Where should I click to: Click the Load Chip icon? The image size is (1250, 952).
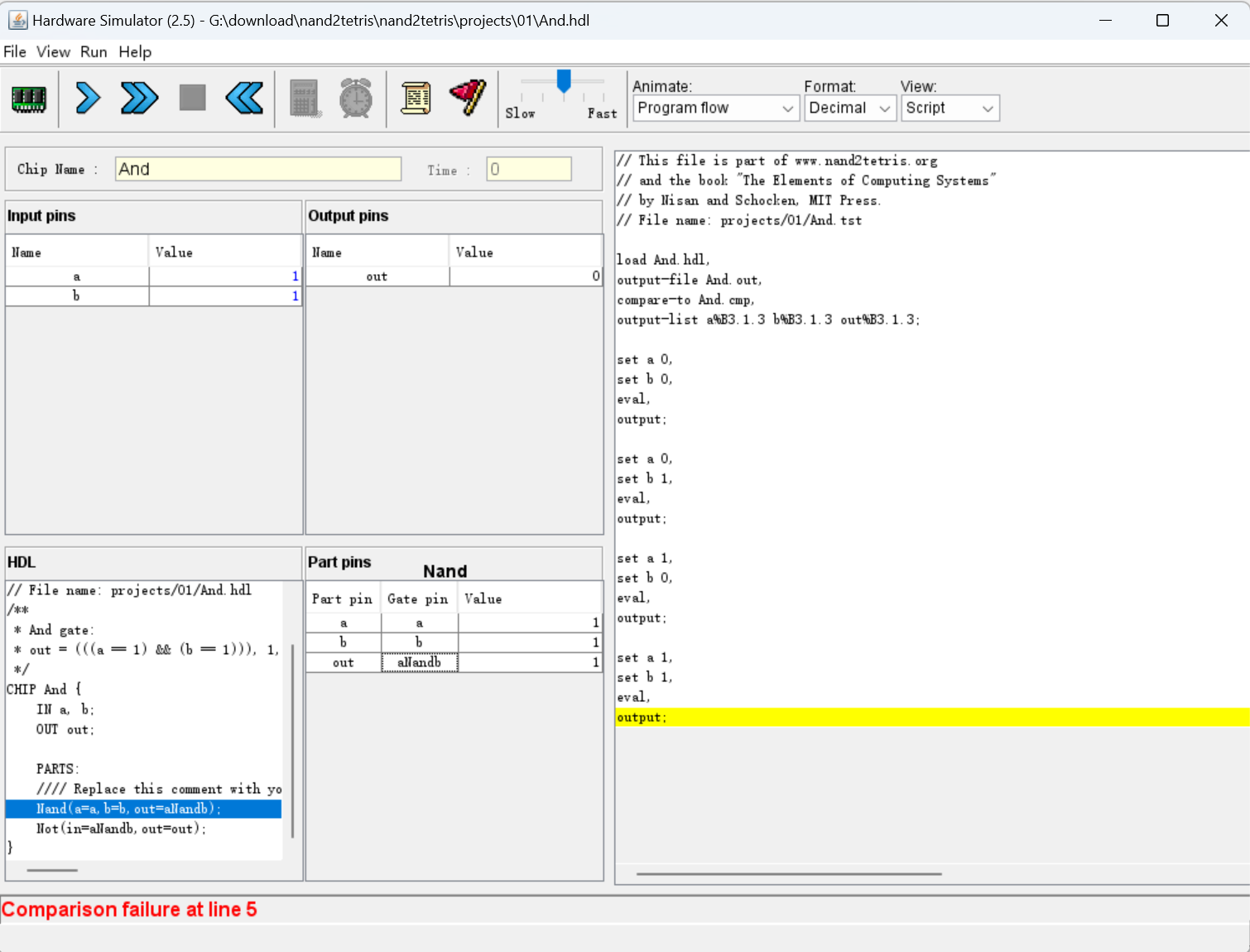[x=29, y=99]
